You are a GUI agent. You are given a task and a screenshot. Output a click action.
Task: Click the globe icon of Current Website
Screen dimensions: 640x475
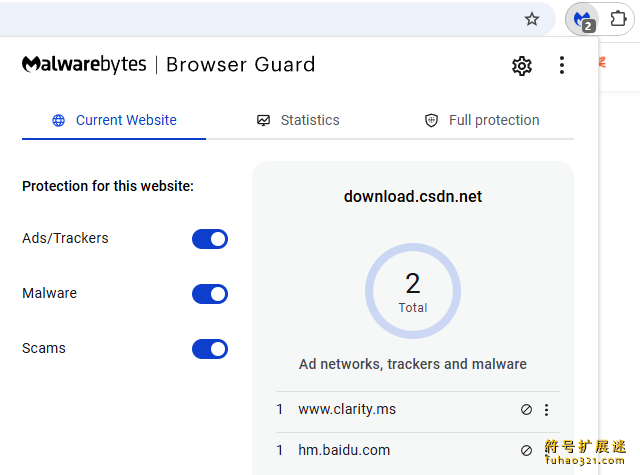58,120
